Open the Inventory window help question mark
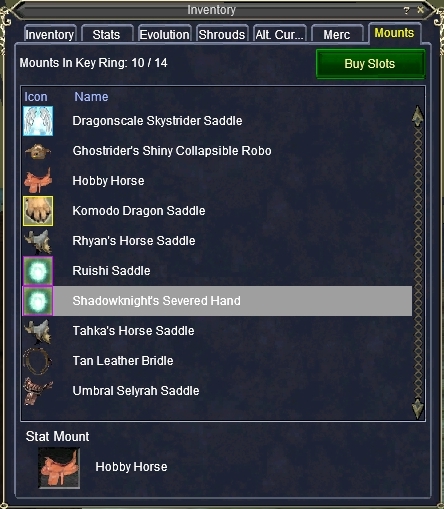This screenshot has height=509, width=444. click(406, 10)
